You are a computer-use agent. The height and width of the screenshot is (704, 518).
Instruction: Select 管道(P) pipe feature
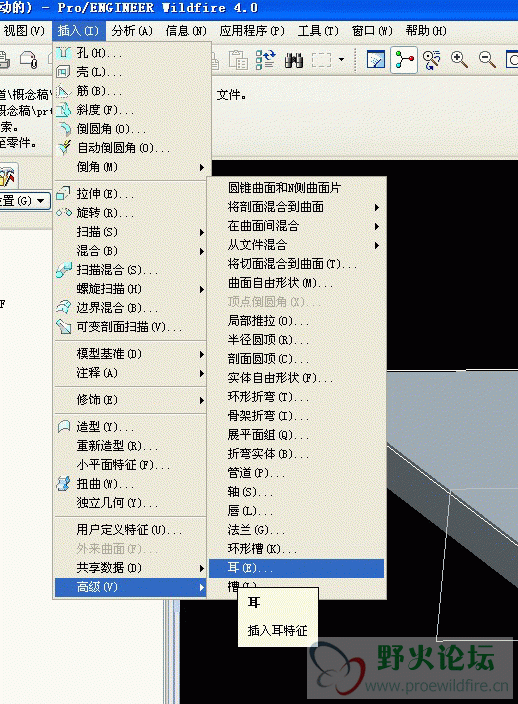coord(296,473)
